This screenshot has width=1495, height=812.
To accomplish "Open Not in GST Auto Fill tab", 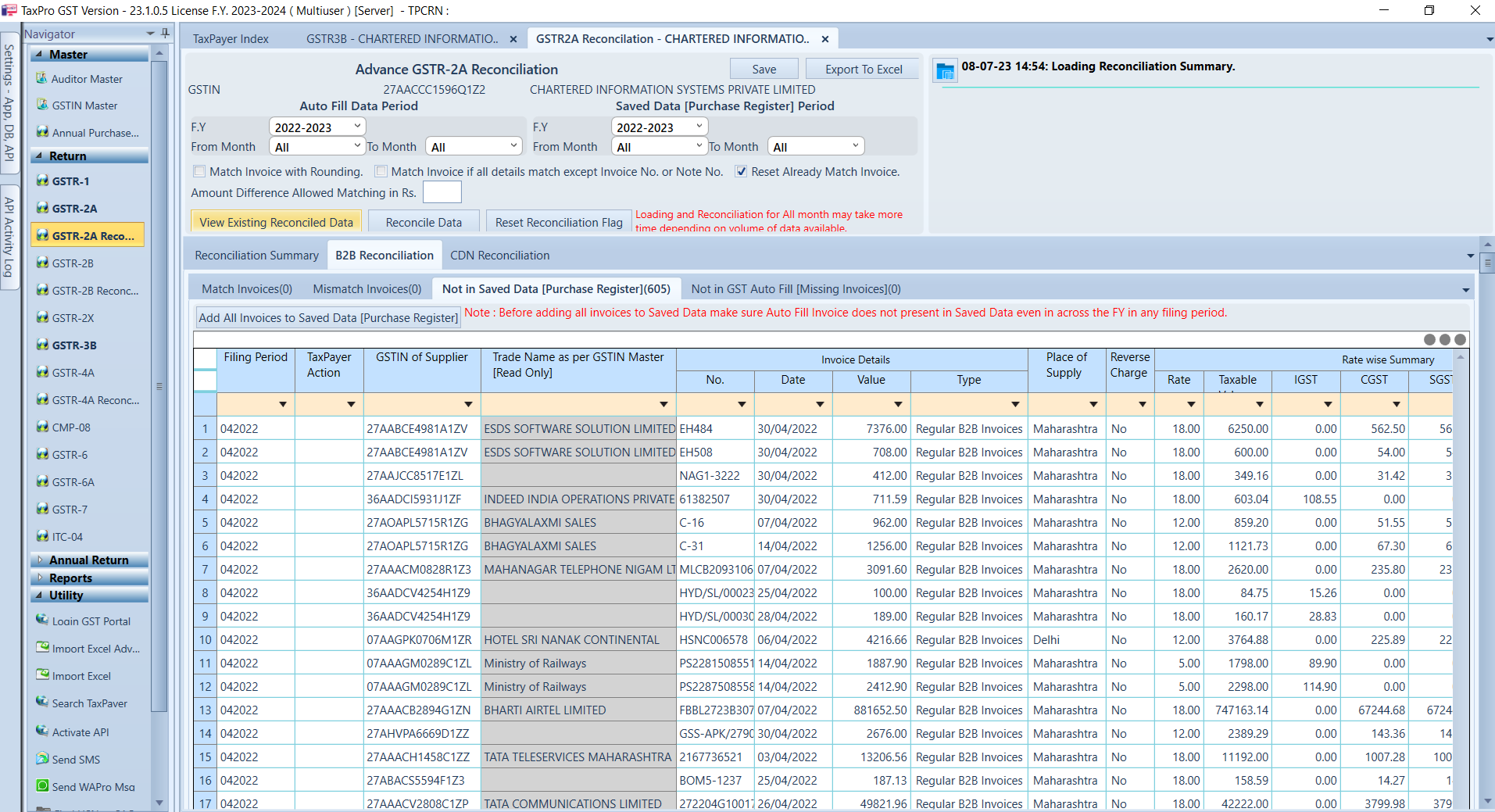I will click(796, 289).
